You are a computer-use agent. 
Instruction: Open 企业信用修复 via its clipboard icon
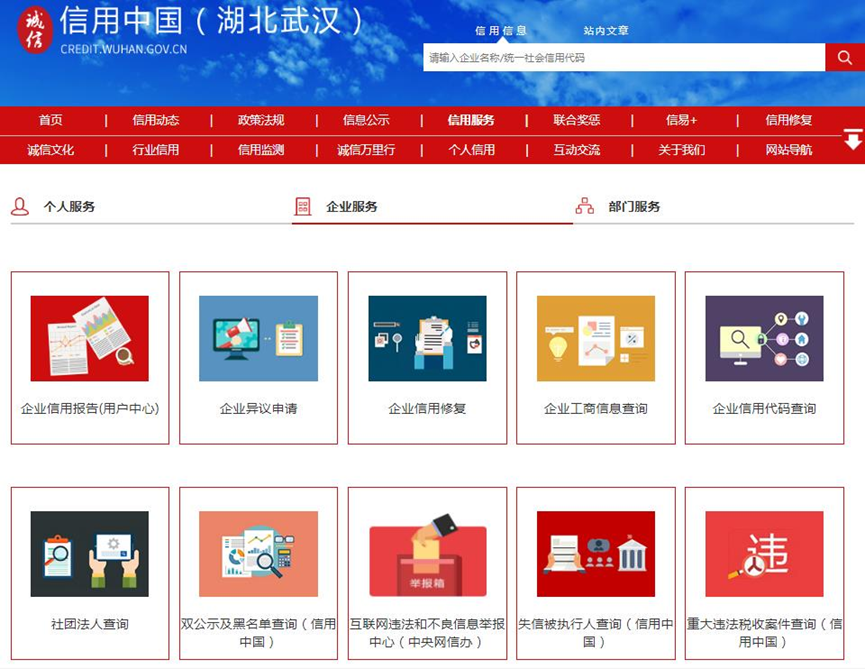[426, 340]
